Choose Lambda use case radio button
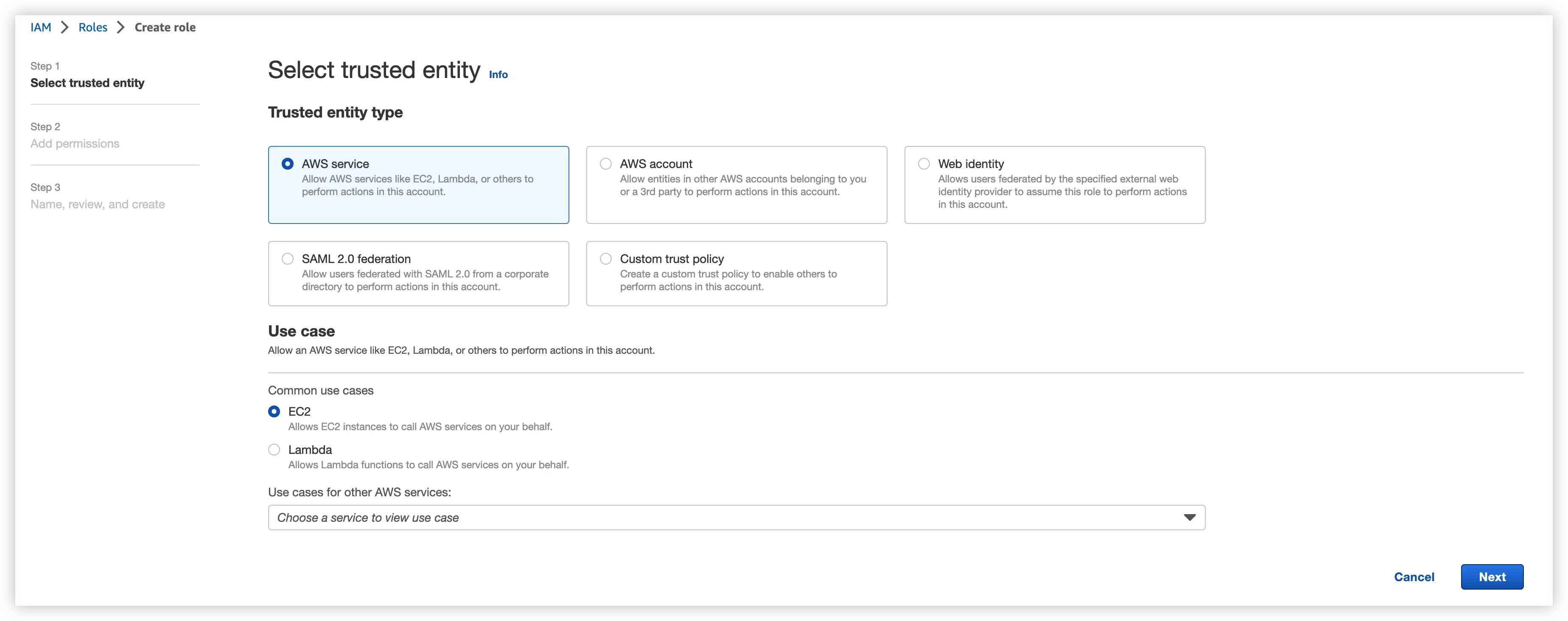The height and width of the screenshot is (621, 1568). pos(274,450)
